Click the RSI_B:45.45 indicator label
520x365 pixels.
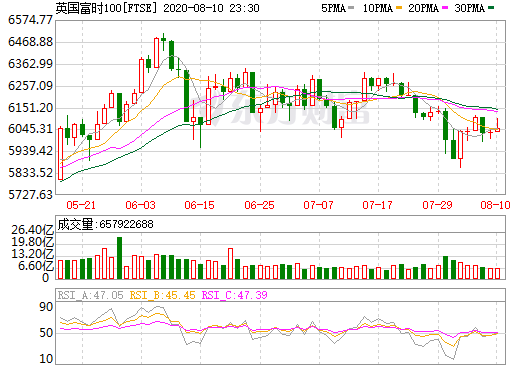click(x=162, y=295)
